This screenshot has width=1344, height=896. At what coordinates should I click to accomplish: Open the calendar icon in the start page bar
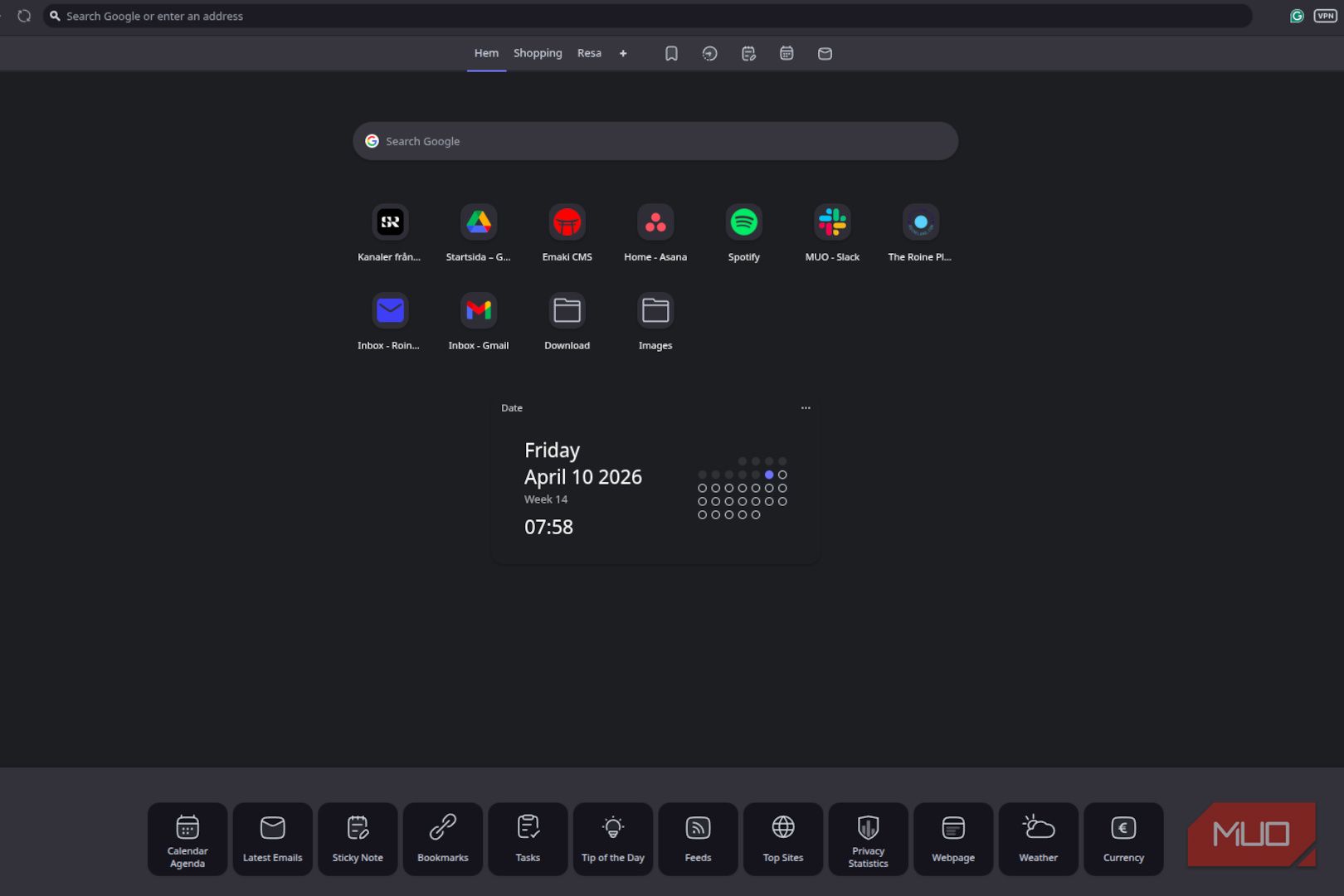tap(786, 53)
